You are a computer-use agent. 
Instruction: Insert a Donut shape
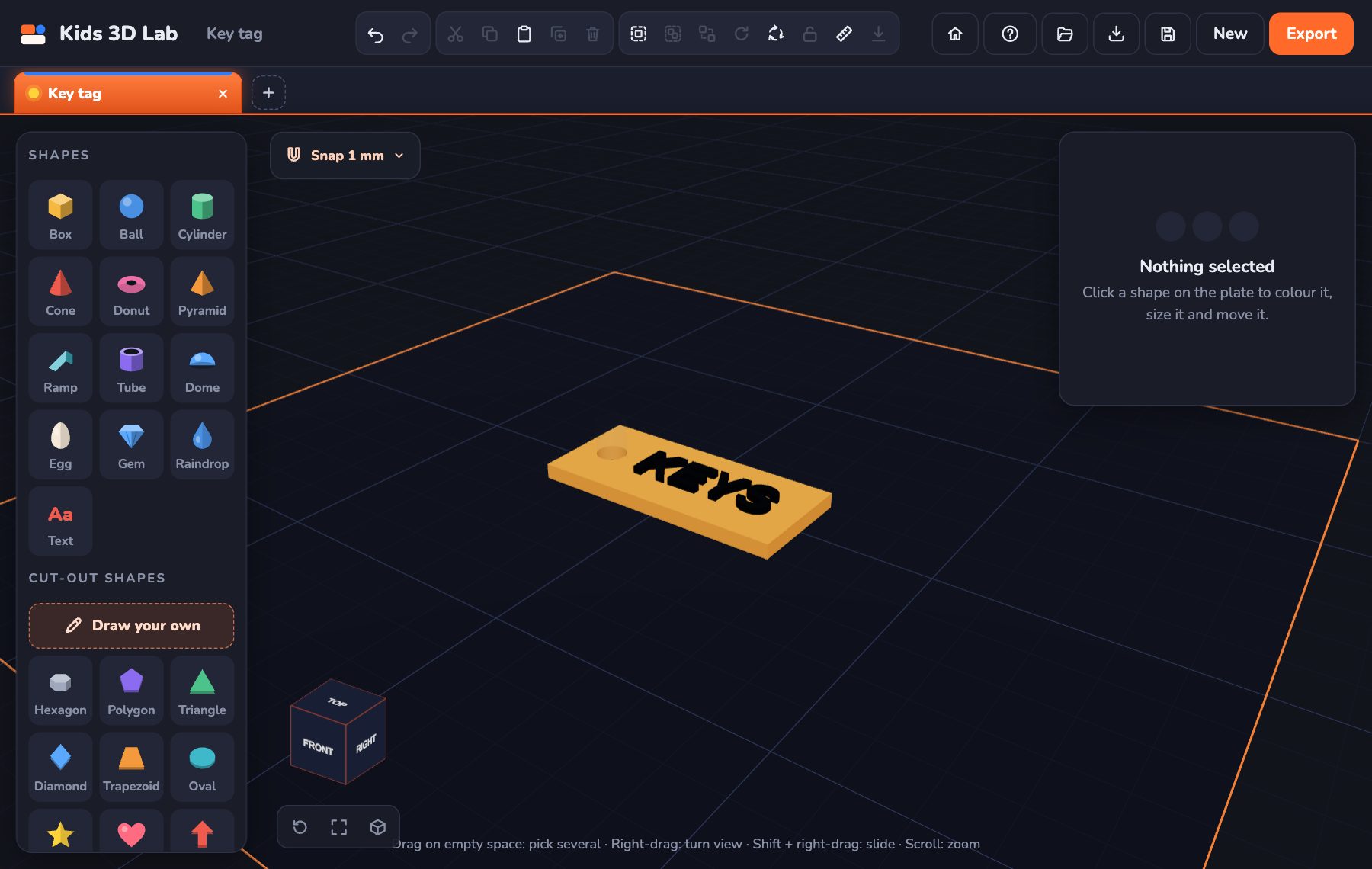pos(131,291)
